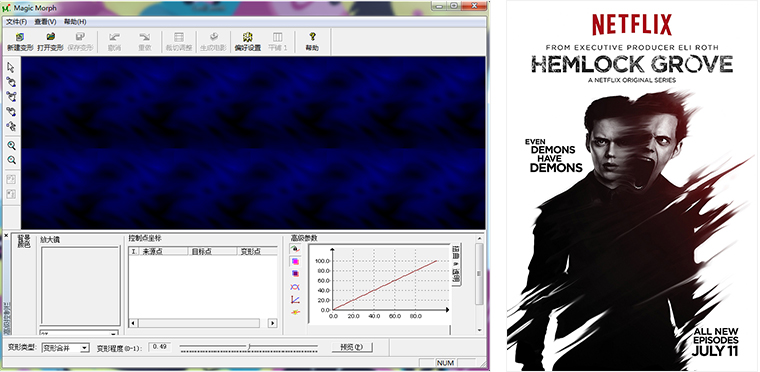Click the upper magnifier zoom tool
The height and width of the screenshot is (372, 760).
pos(12,146)
